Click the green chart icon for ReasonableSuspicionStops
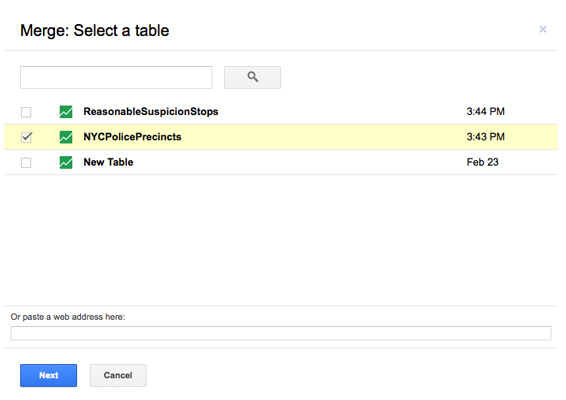This screenshot has width=566, height=400. (66, 112)
